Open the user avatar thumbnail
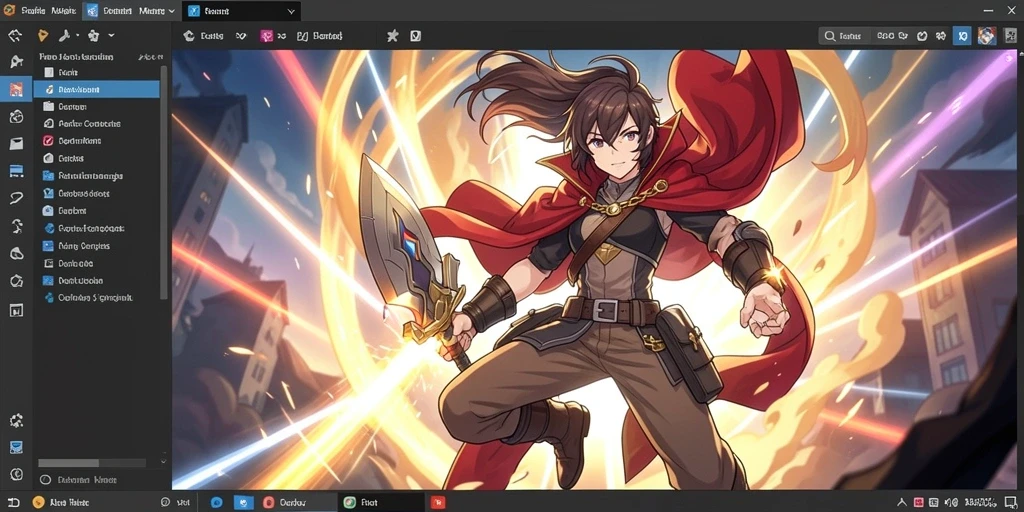This screenshot has height=512, width=1024. click(987, 36)
